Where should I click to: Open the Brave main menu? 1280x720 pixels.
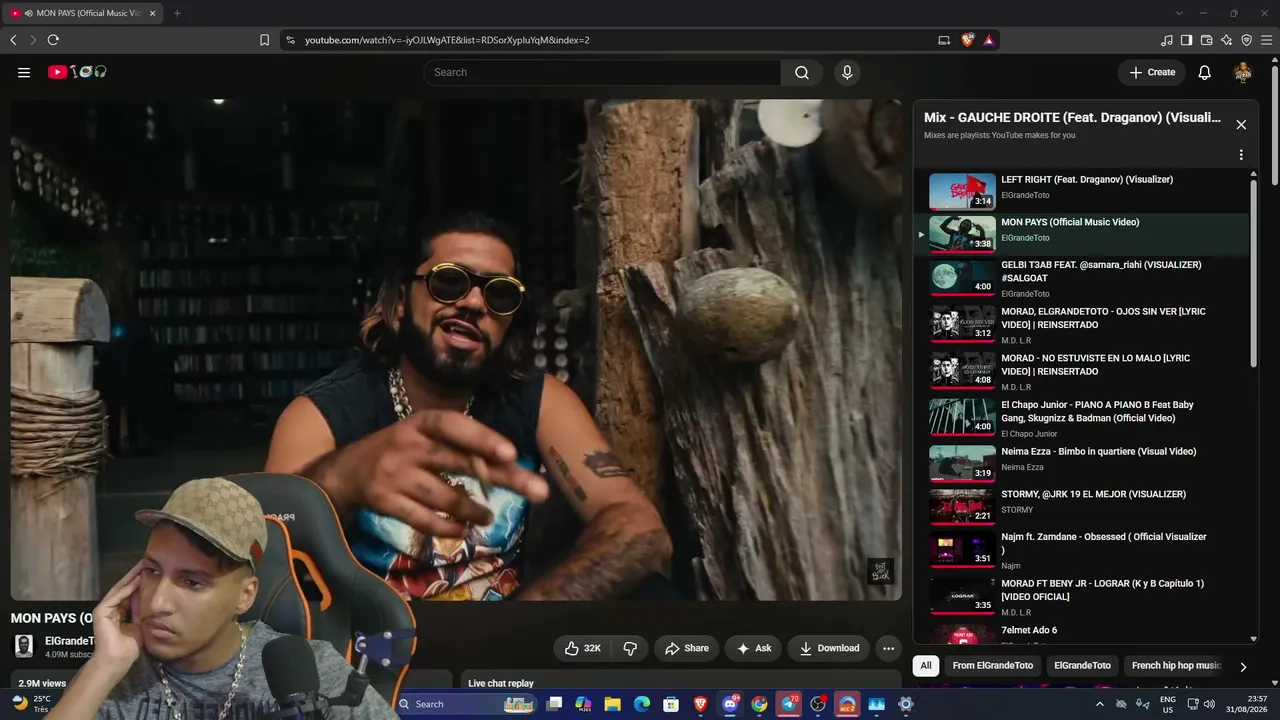(x=1267, y=40)
